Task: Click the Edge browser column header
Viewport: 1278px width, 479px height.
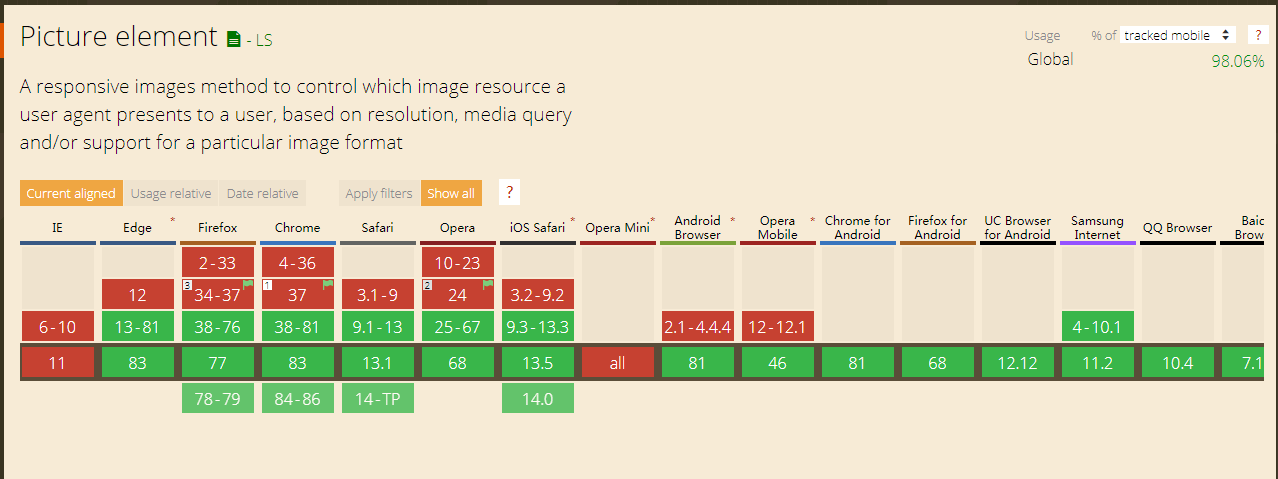Action: 137,228
